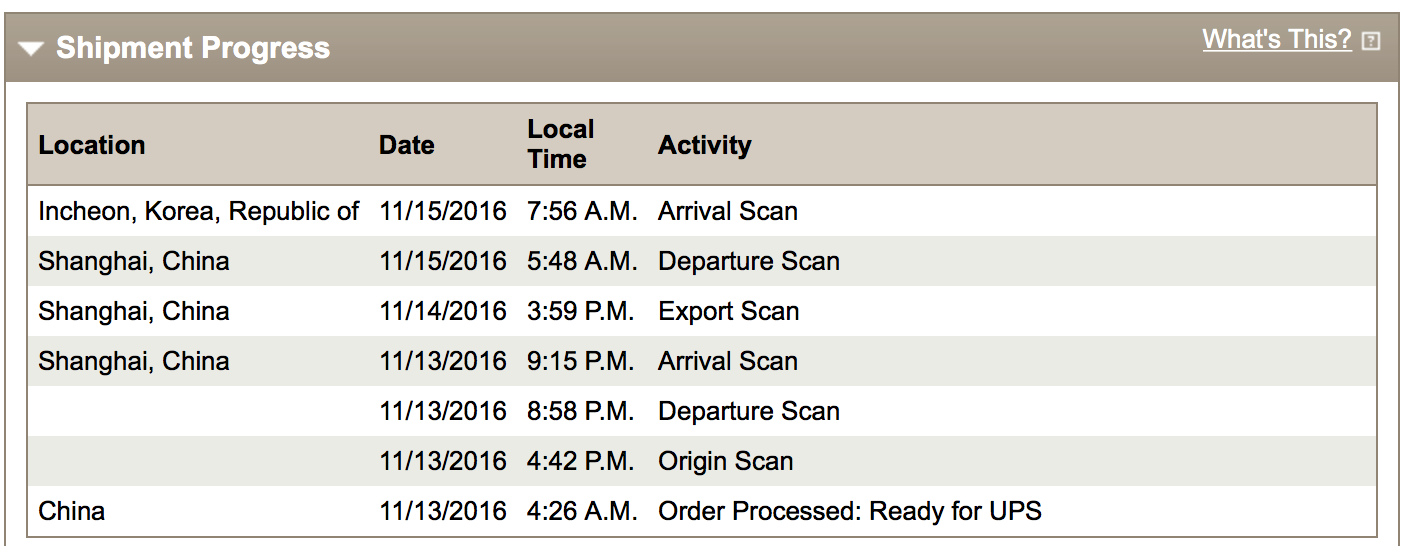Click the China location in last row

tap(72, 511)
